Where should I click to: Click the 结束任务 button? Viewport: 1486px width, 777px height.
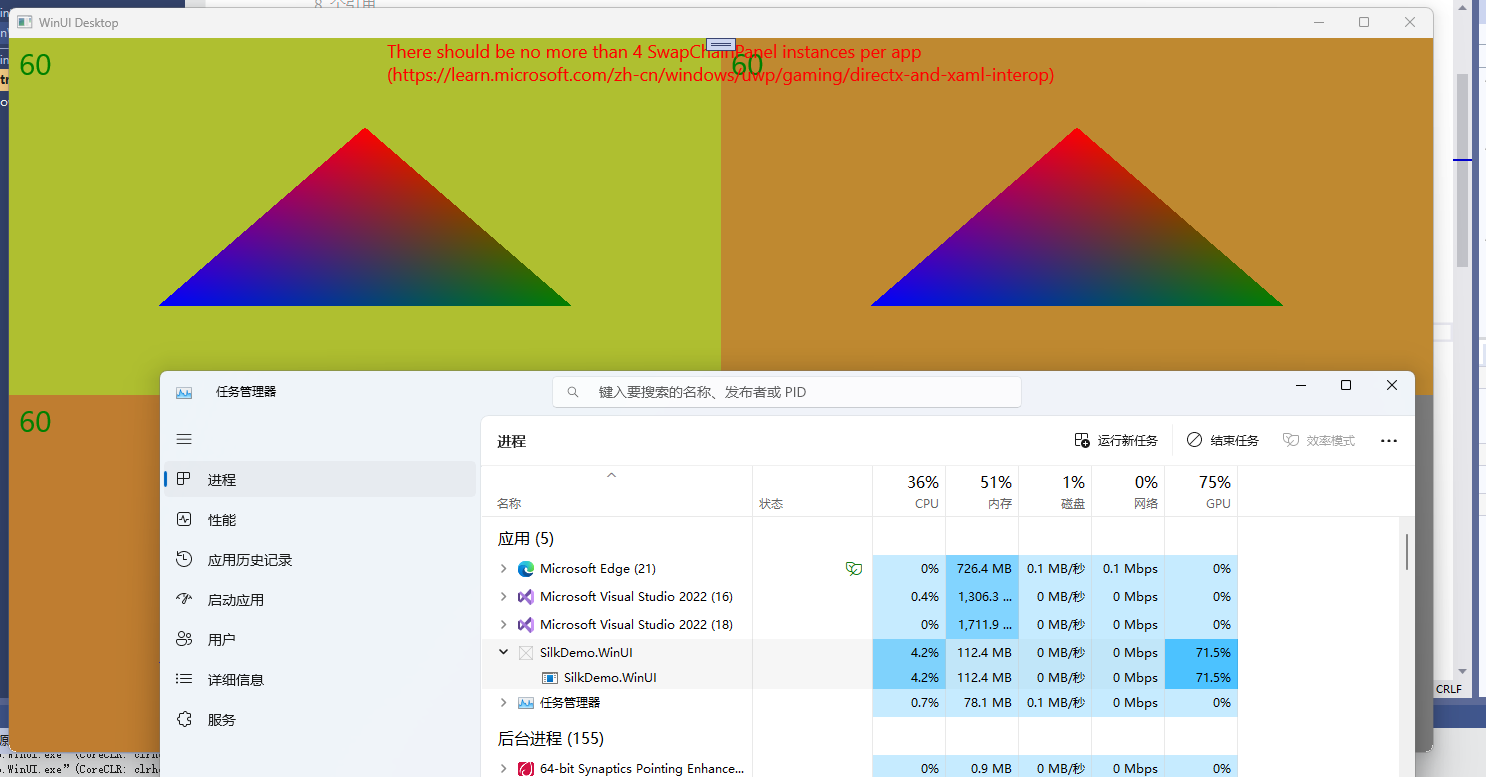point(1223,441)
